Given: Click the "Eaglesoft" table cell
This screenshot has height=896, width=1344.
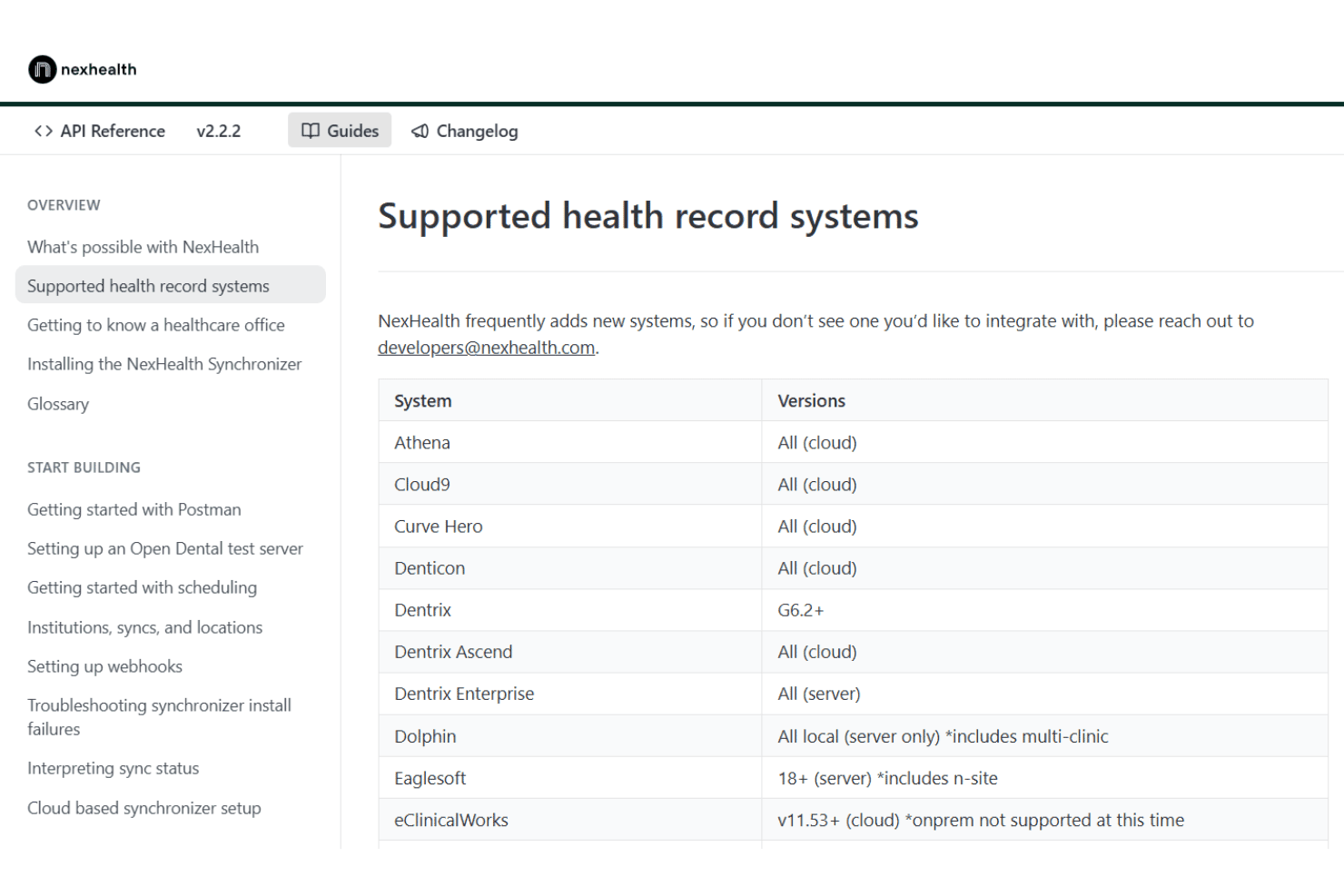Looking at the screenshot, I should click(x=570, y=778).
